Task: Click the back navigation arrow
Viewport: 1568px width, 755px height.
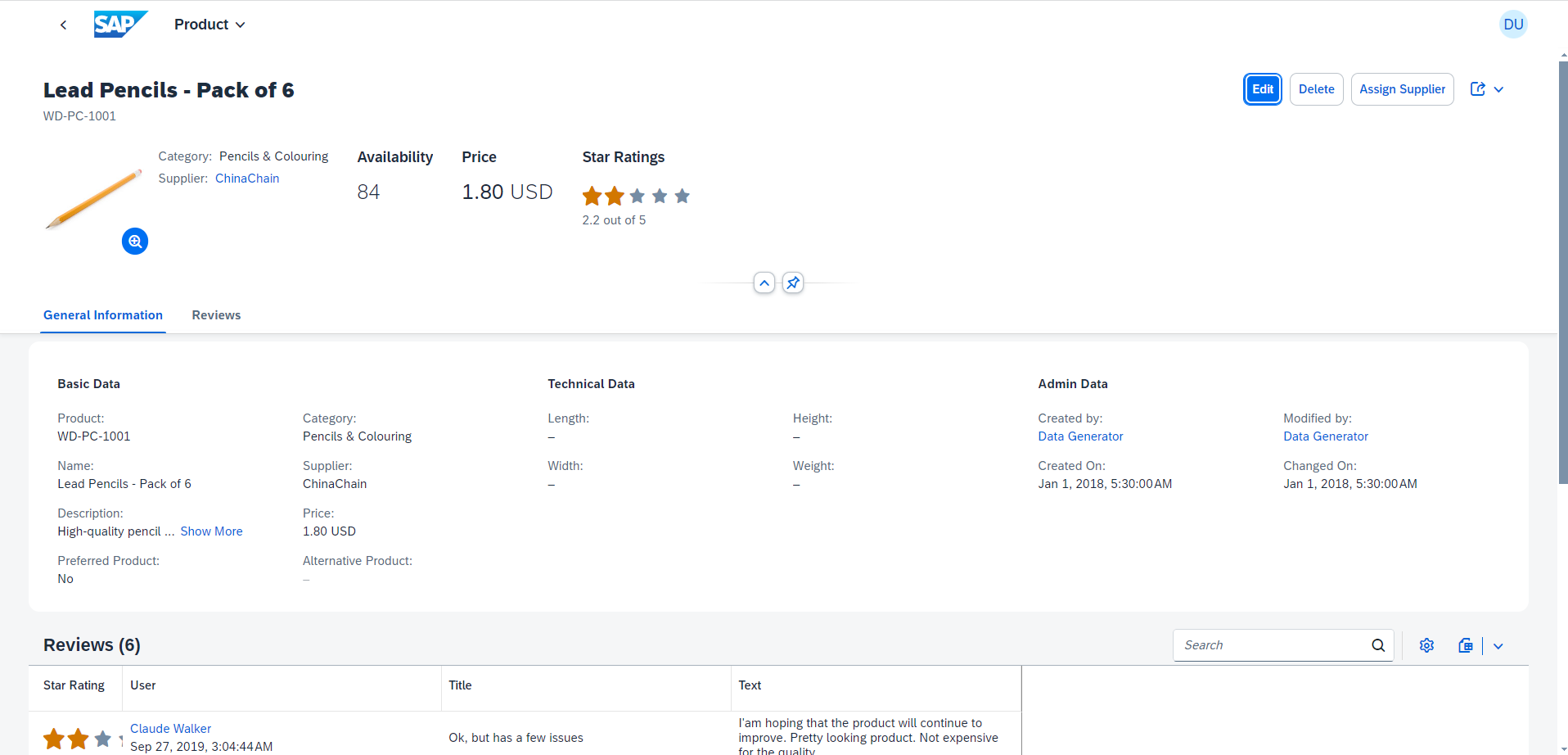Action: pos(63,25)
